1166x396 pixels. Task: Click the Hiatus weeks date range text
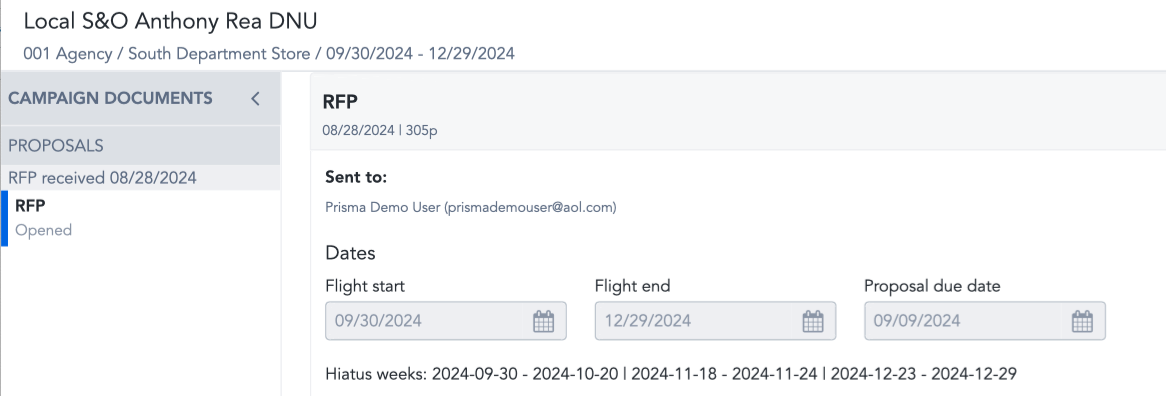[671, 373]
